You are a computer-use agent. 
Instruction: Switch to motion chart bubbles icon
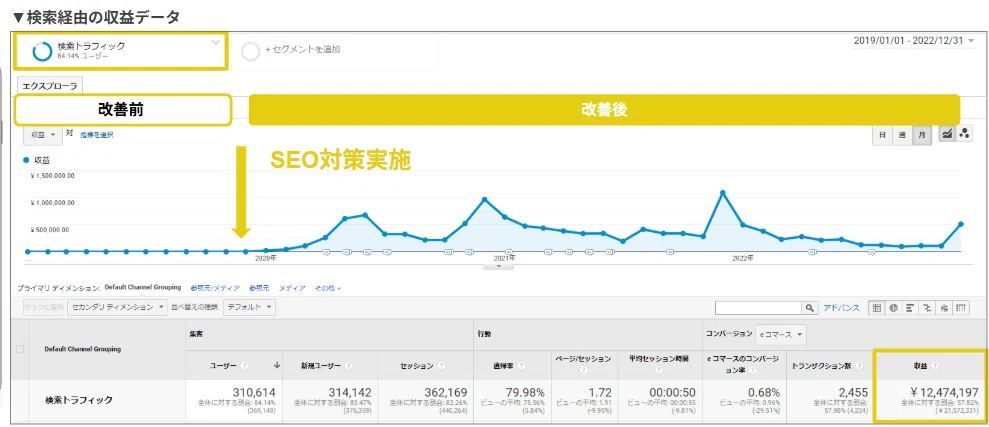tap(964, 134)
